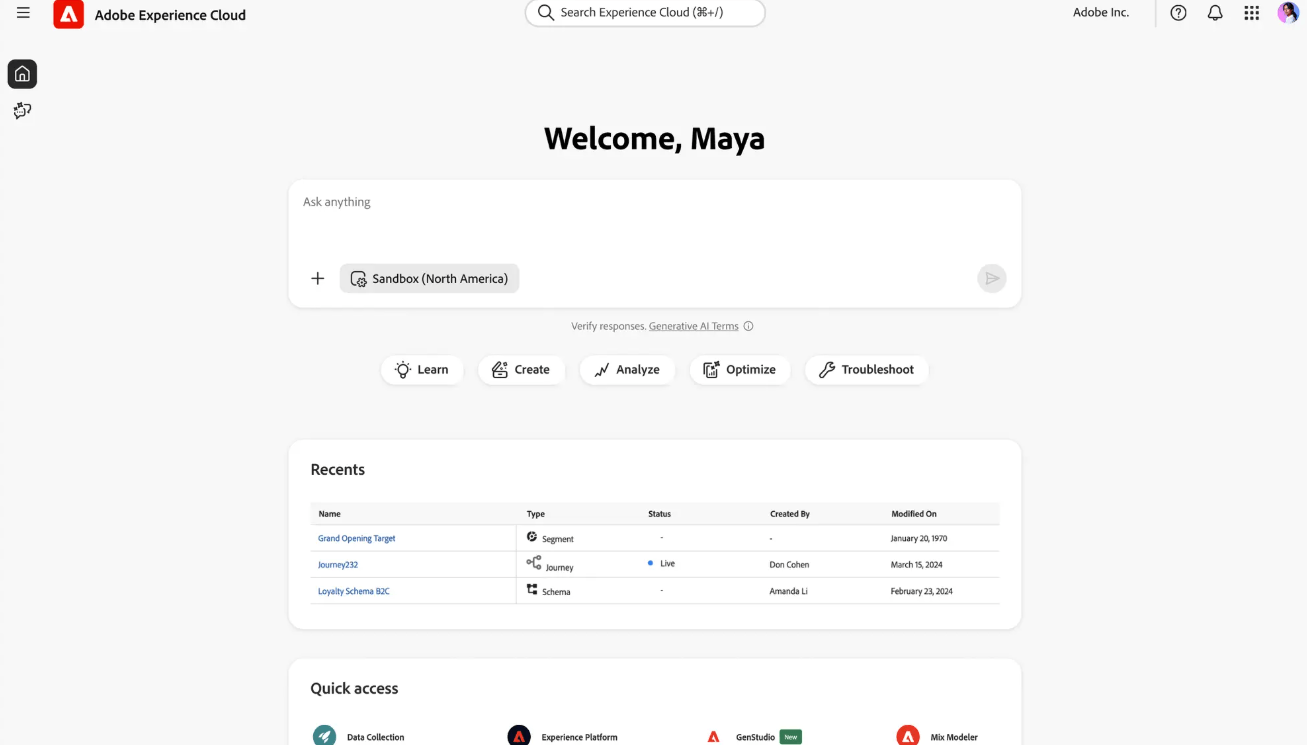Open the Generative AI Terms link
This screenshot has width=1307, height=745.
click(x=693, y=326)
